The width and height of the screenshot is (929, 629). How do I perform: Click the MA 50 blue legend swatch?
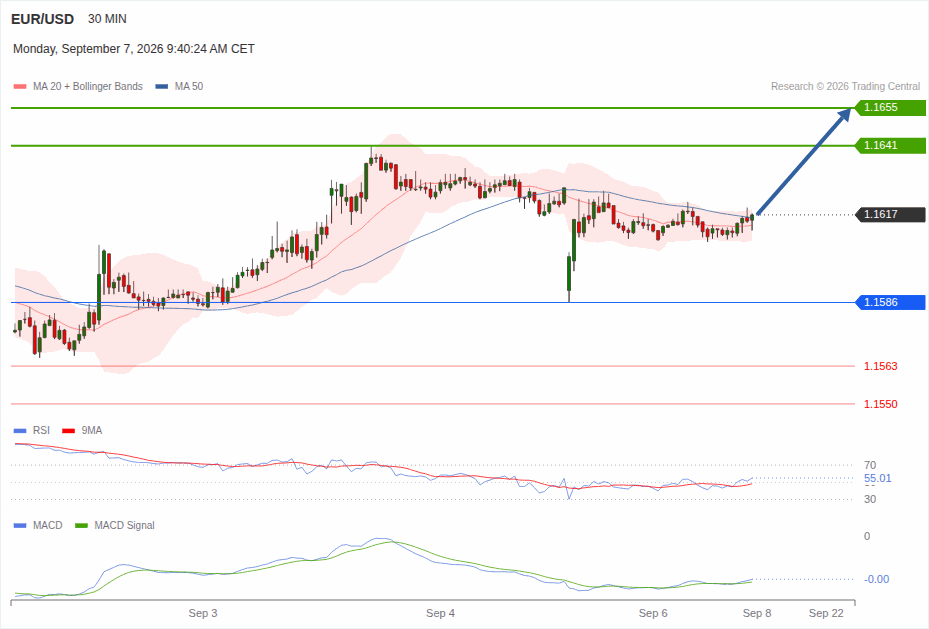[162, 86]
